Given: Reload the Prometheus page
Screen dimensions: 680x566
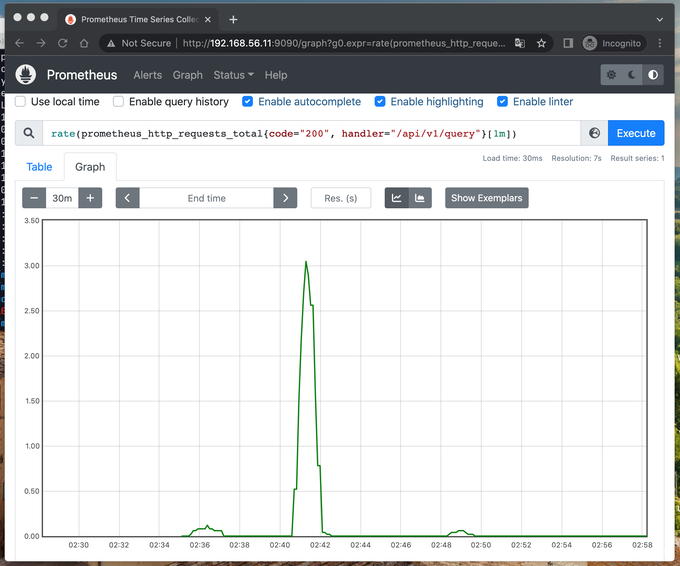Looking at the screenshot, I should click(x=62, y=43).
